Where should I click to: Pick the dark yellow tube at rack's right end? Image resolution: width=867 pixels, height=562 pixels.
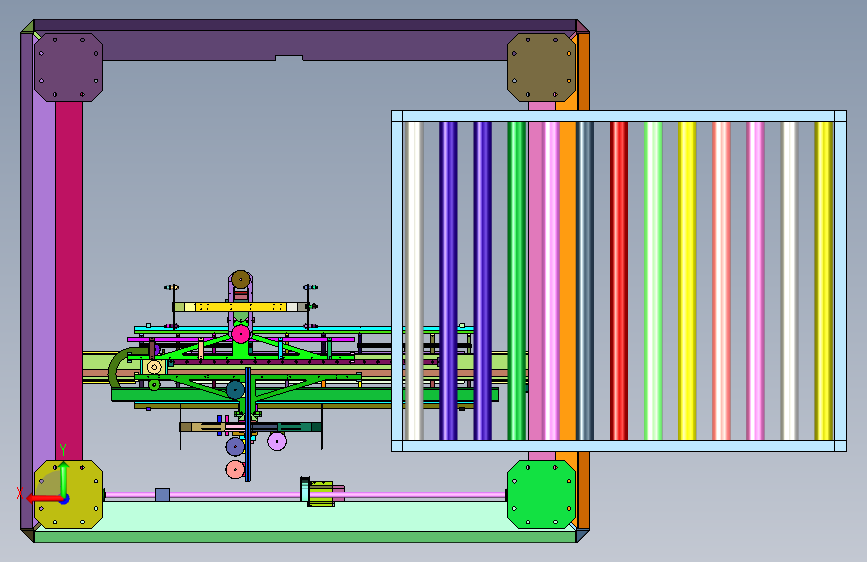823,281
